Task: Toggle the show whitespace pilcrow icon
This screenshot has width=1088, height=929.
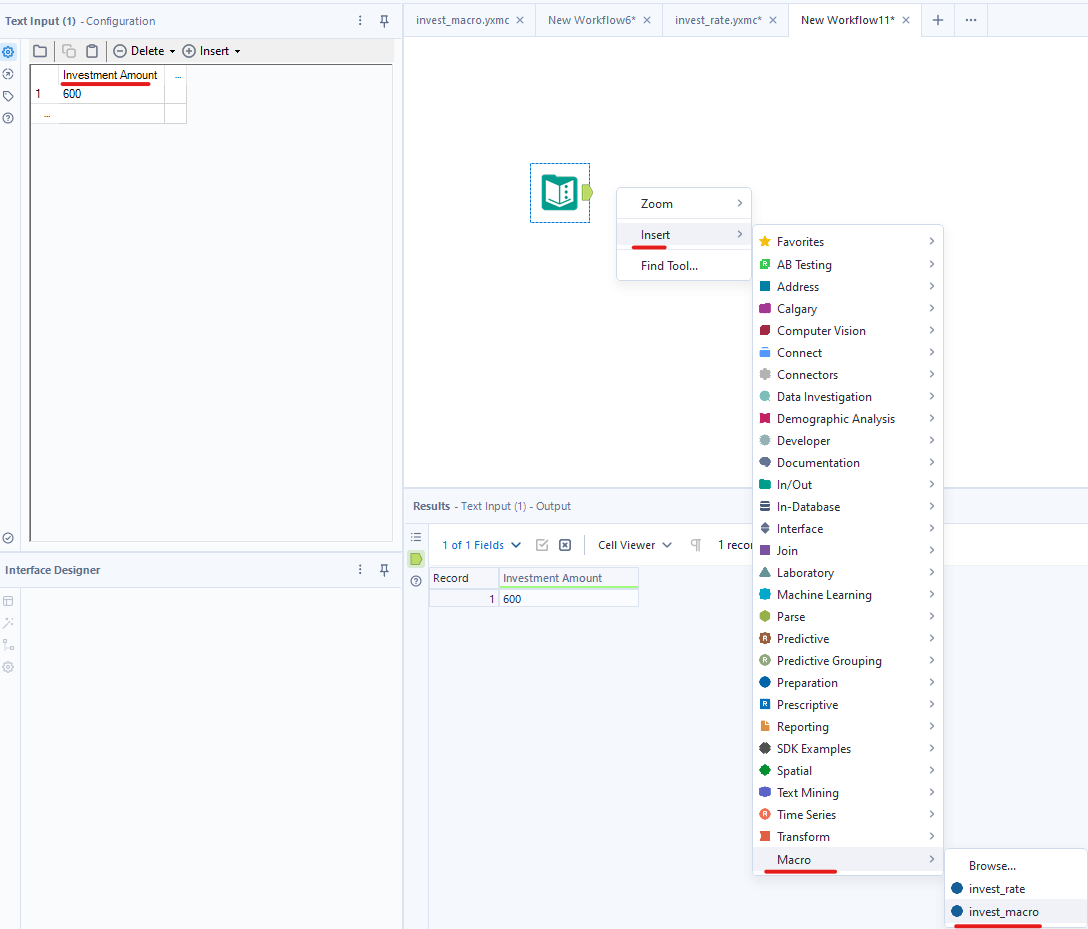Action: (696, 545)
